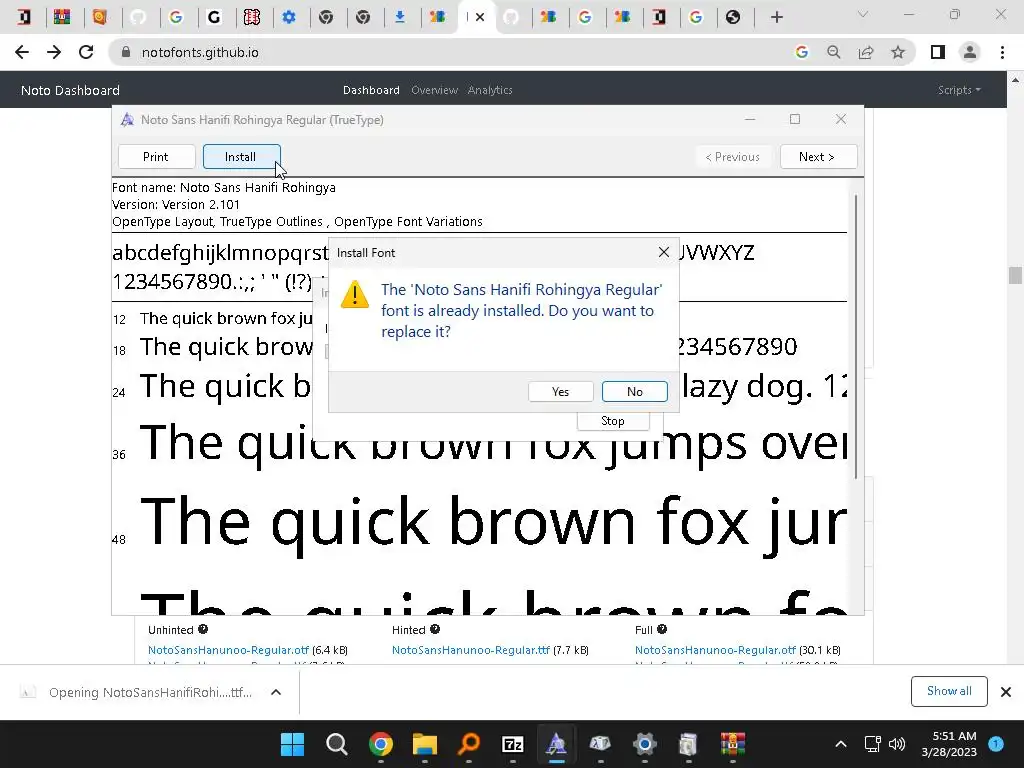Image resolution: width=1024 pixels, height=768 pixels.
Task: Download unhinted NotoSansHanunoo-Regular.otf 6.4 kB
Action: pos(229,650)
